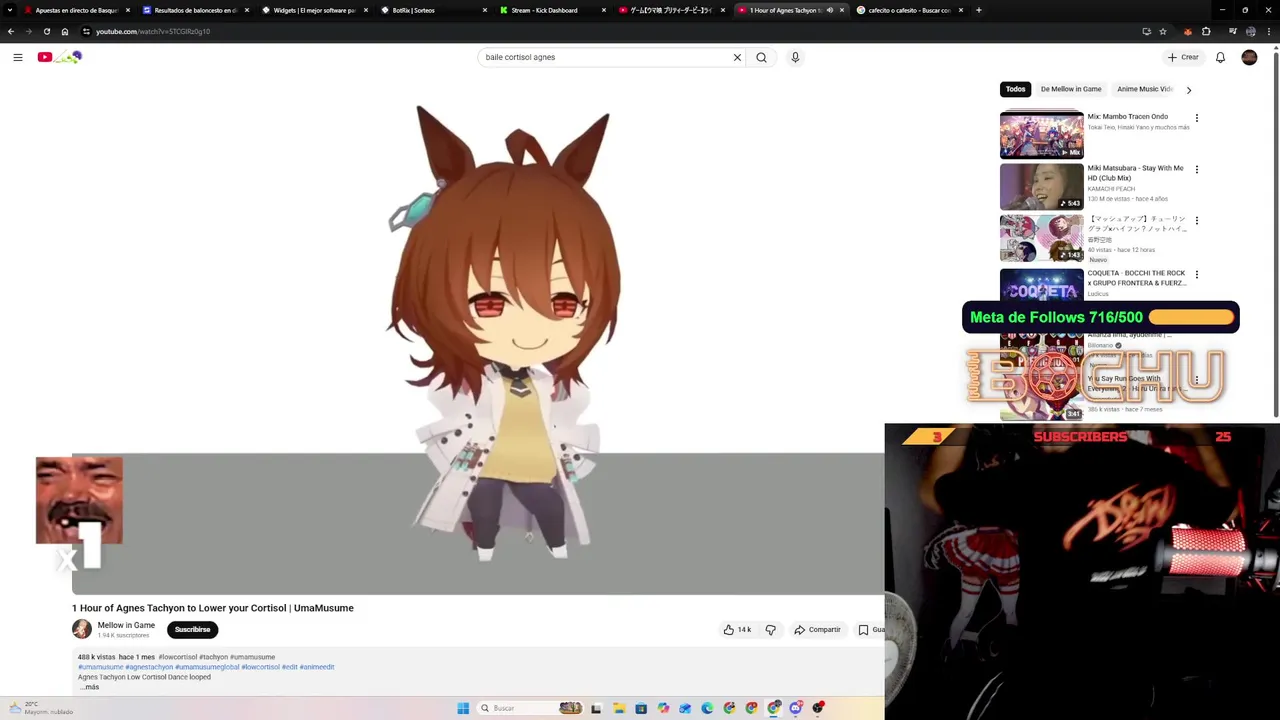Reload the page in the browser toolbar

(46, 31)
